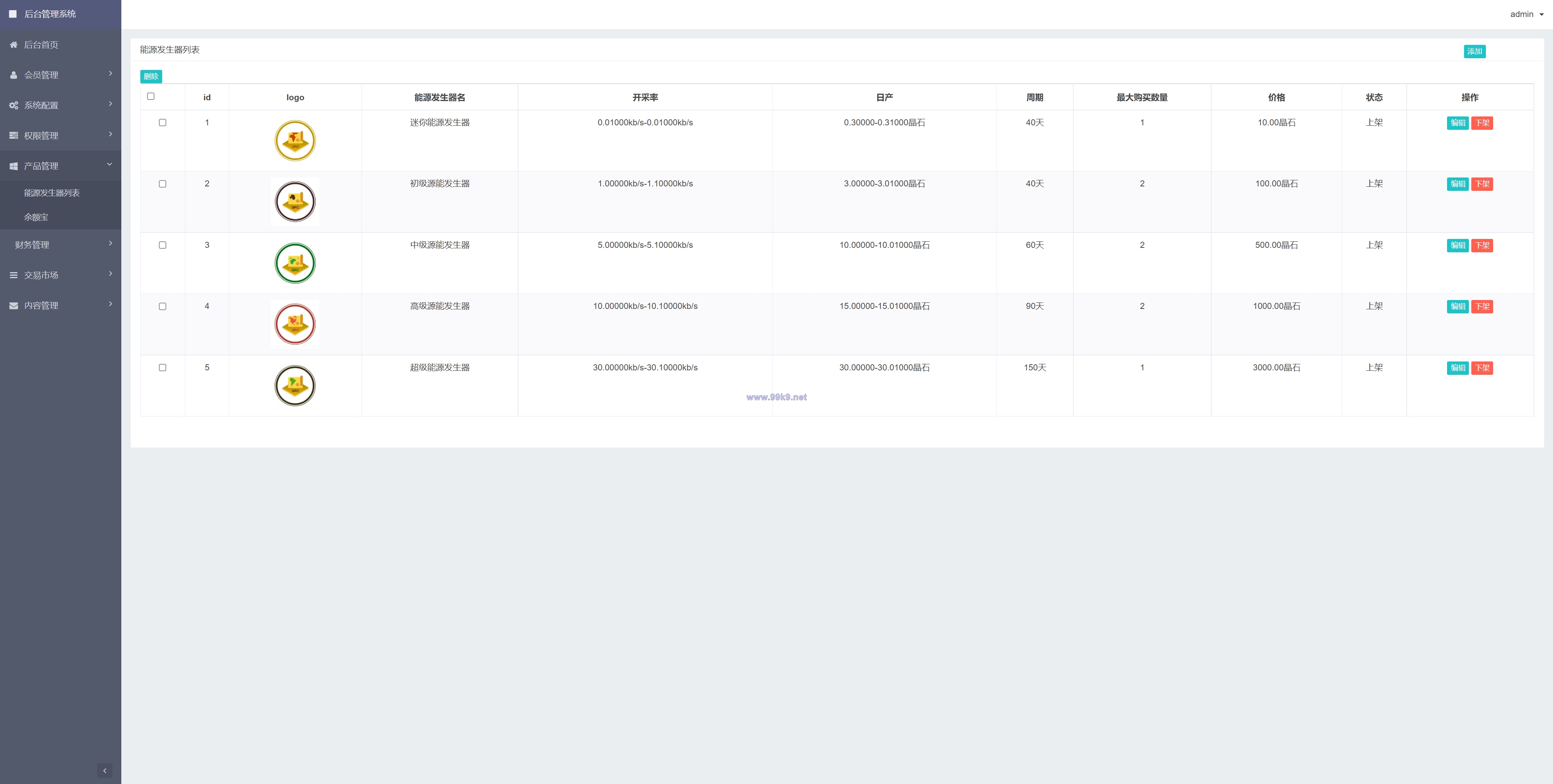Open the 中级源能发生器 logo image
Viewport: 1553px width, 784px height.
295,263
